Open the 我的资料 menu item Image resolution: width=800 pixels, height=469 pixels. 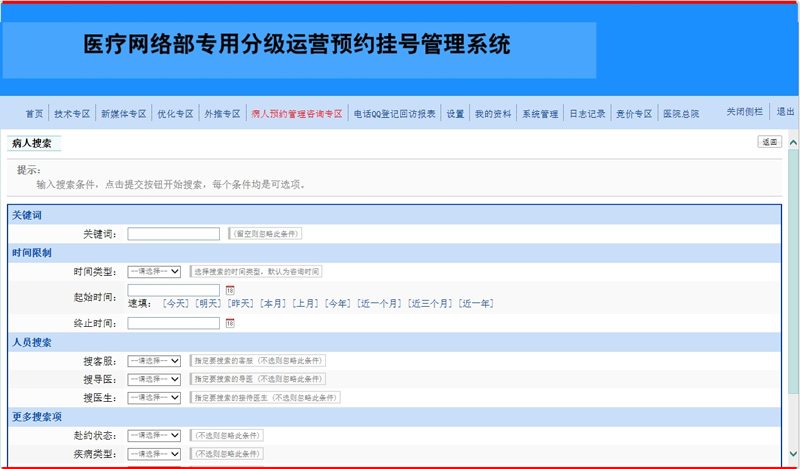point(493,114)
